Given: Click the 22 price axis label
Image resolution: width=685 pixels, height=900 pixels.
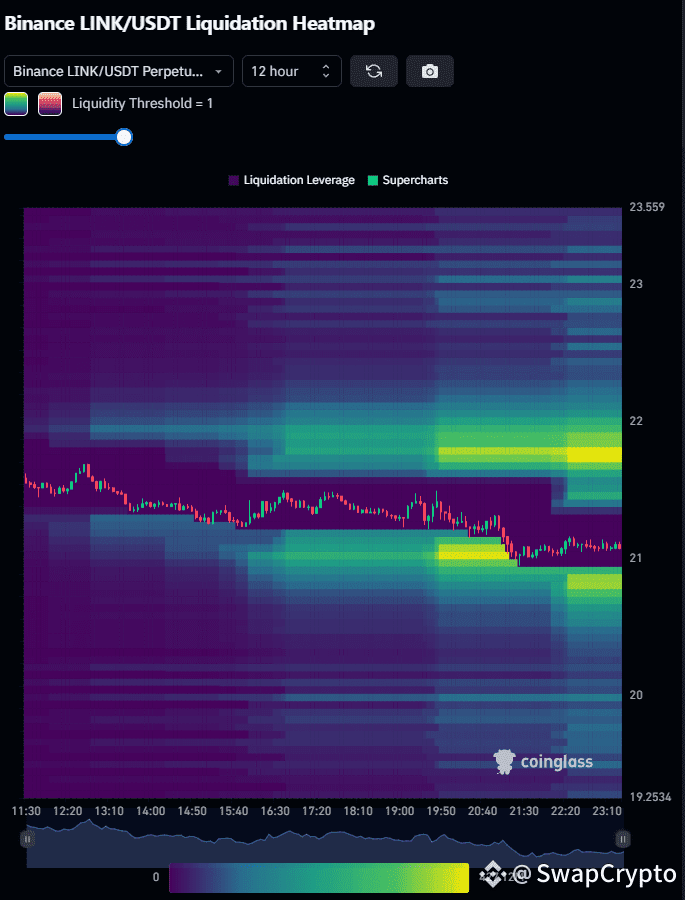Looking at the screenshot, I should pos(636,421).
